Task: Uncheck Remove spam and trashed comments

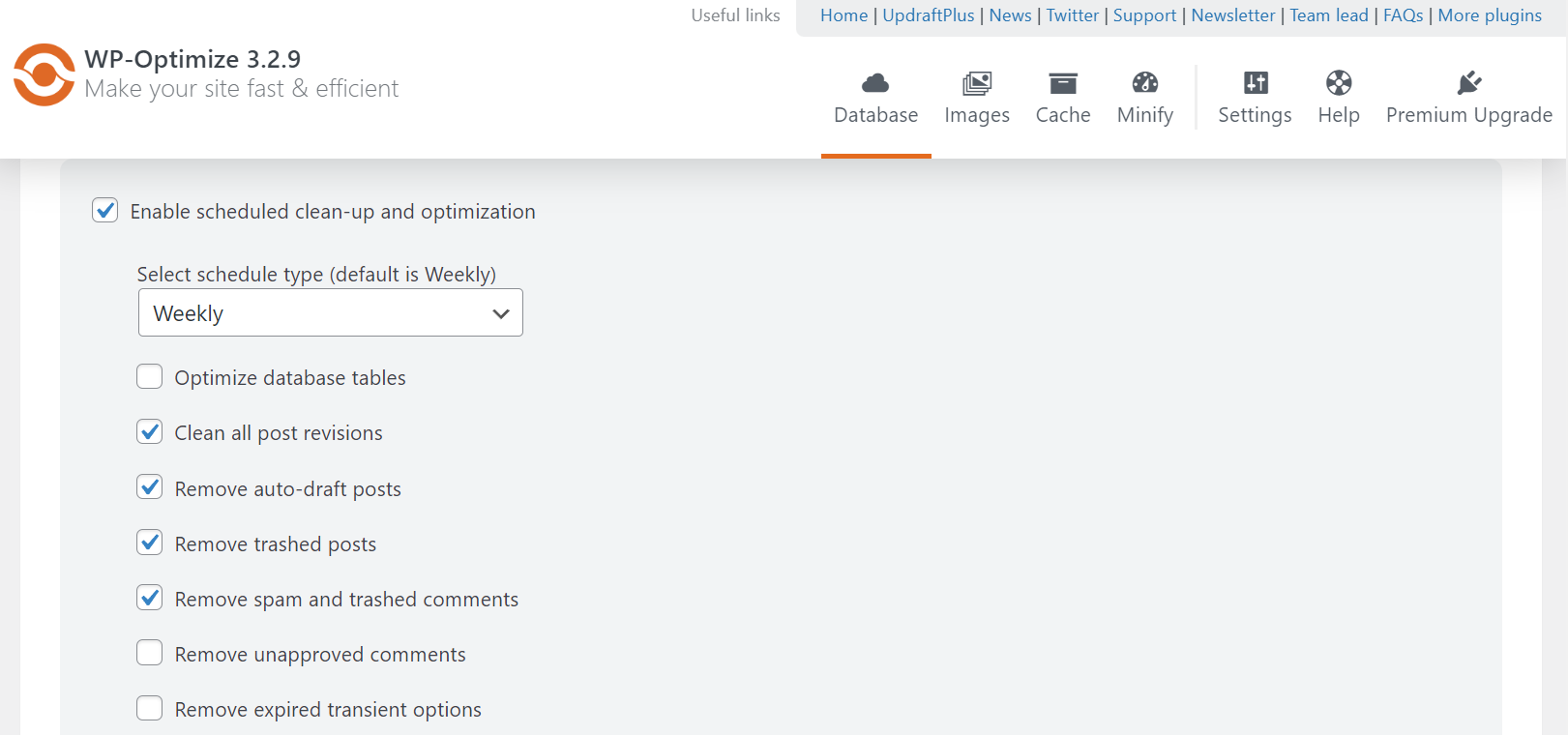Action: (x=150, y=598)
